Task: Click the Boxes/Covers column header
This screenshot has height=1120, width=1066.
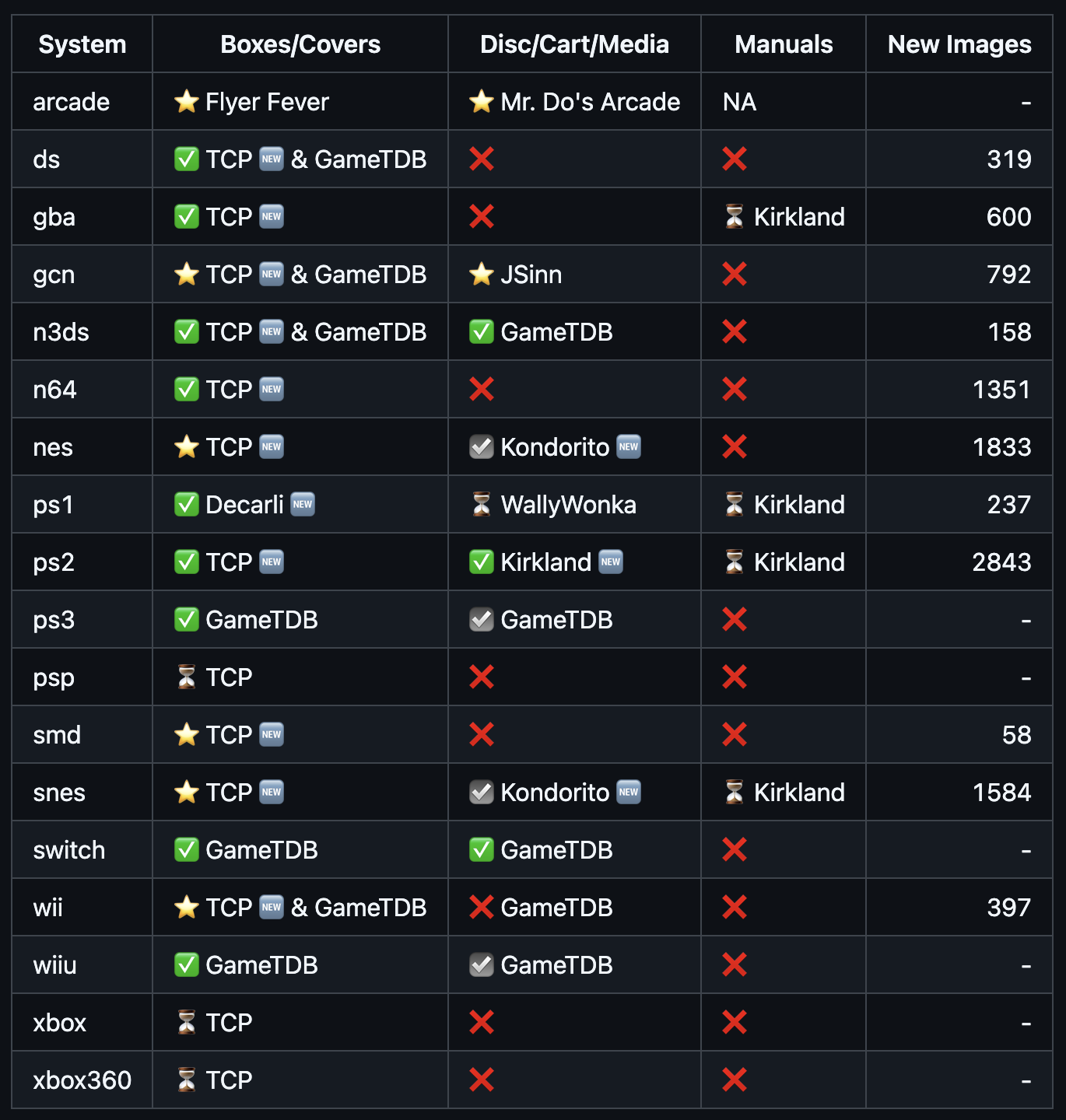Action: (300, 44)
